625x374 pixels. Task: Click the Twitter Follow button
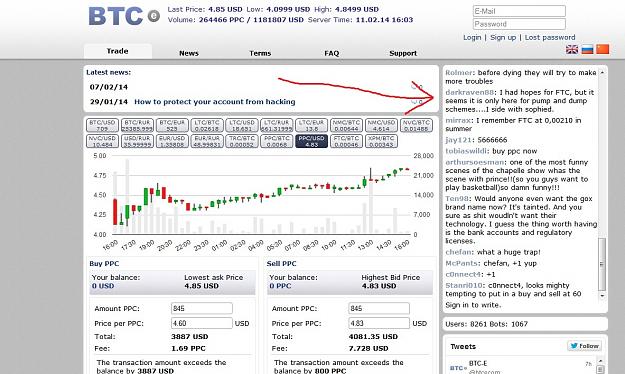click(584, 346)
